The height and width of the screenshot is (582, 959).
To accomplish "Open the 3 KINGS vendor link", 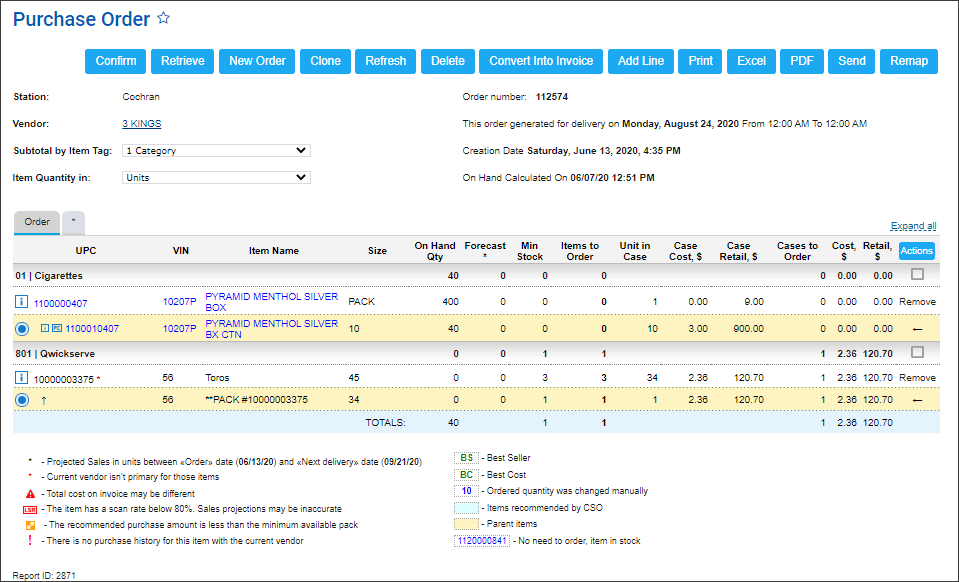I will [141, 124].
